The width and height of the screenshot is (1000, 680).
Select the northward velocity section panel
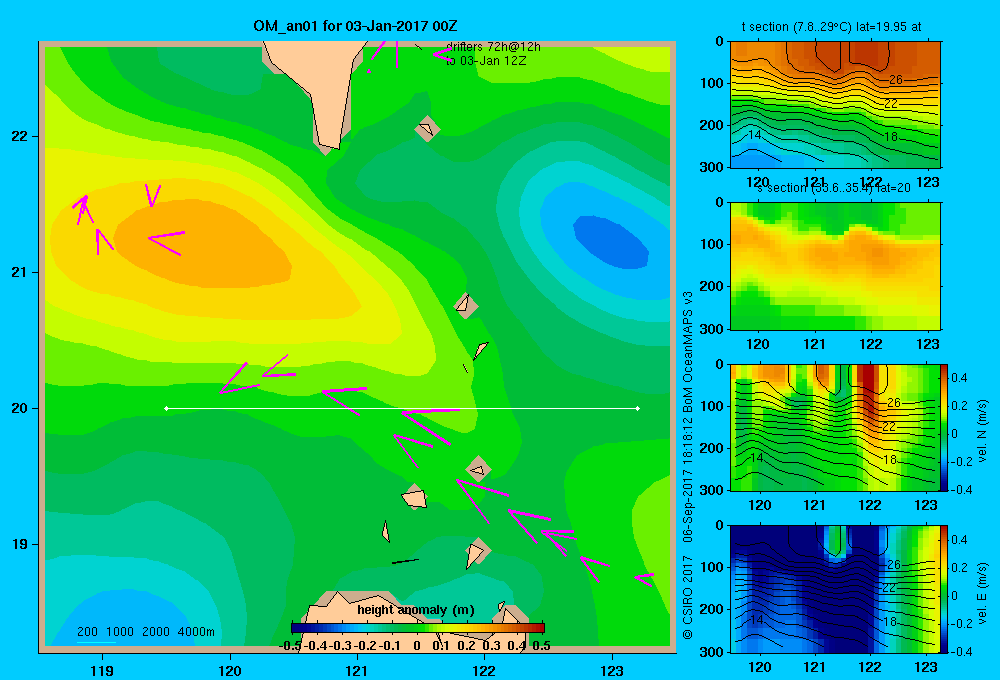[x=835, y=427]
